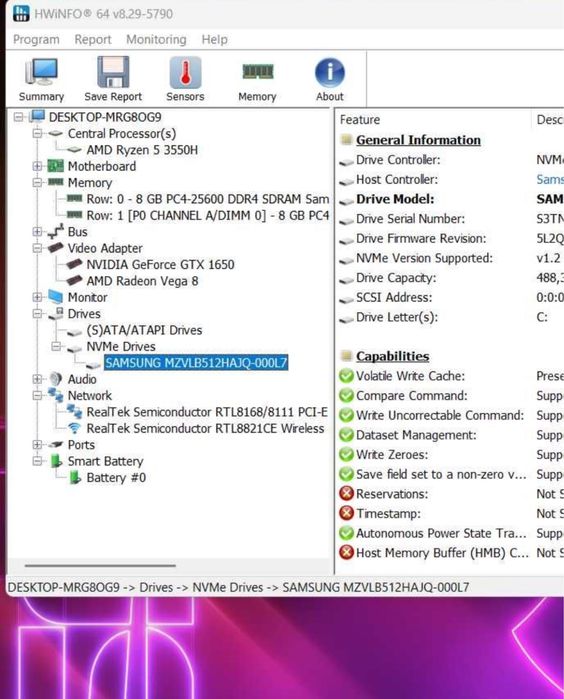Click the red cross beside Reservations

(x=346, y=493)
